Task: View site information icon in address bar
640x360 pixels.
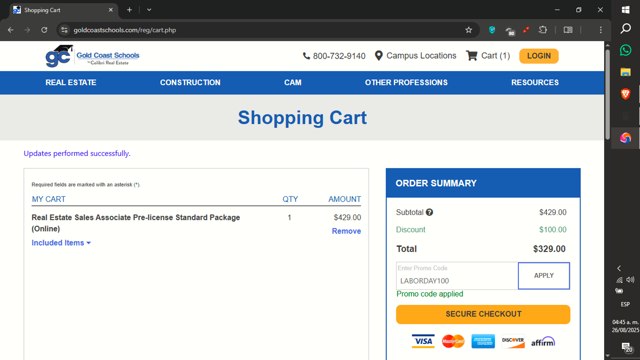Action: [64, 30]
